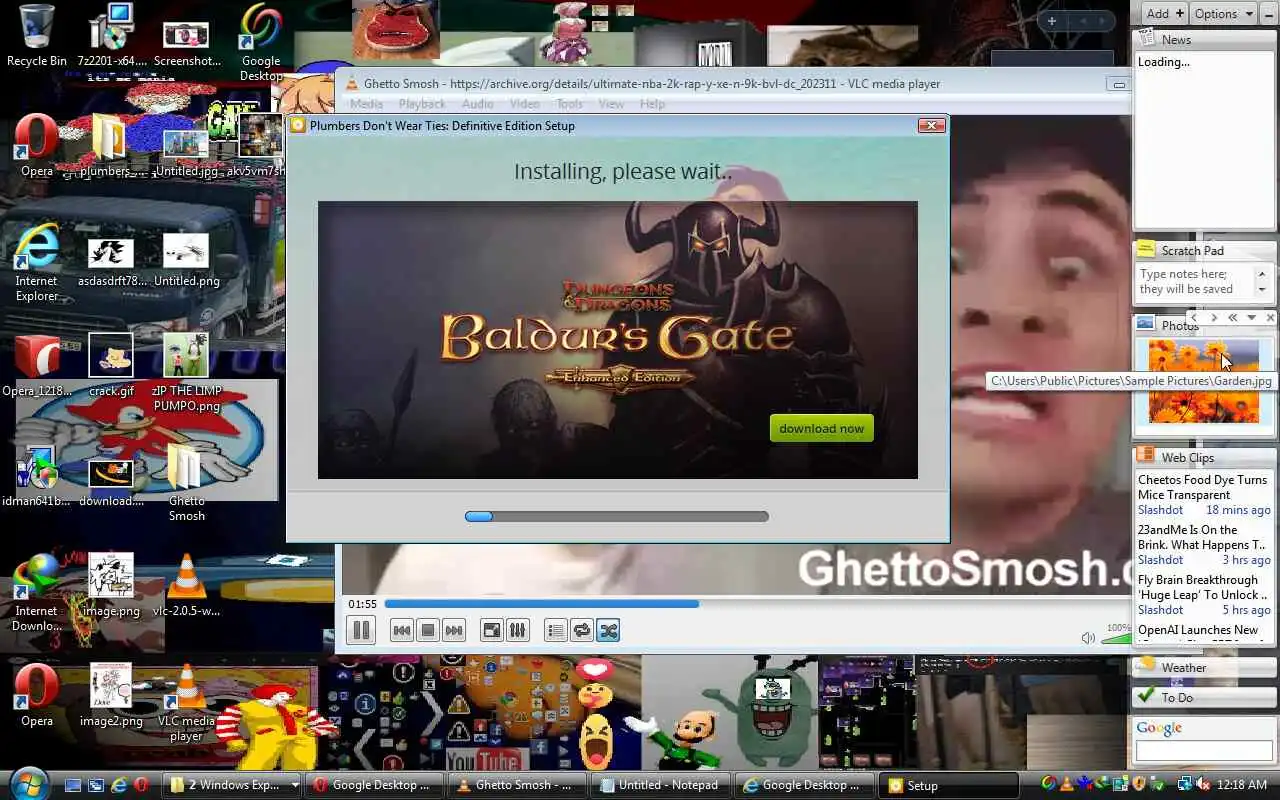Image resolution: width=1280 pixels, height=800 pixels.
Task: Click the Baldur's Gate banner image
Action: (x=617, y=340)
